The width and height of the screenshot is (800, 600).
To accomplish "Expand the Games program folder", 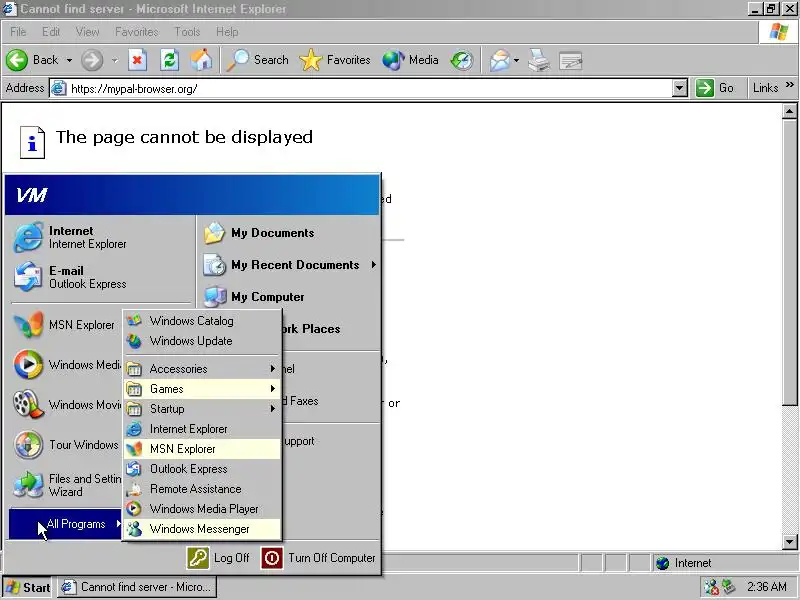I will [x=202, y=389].
